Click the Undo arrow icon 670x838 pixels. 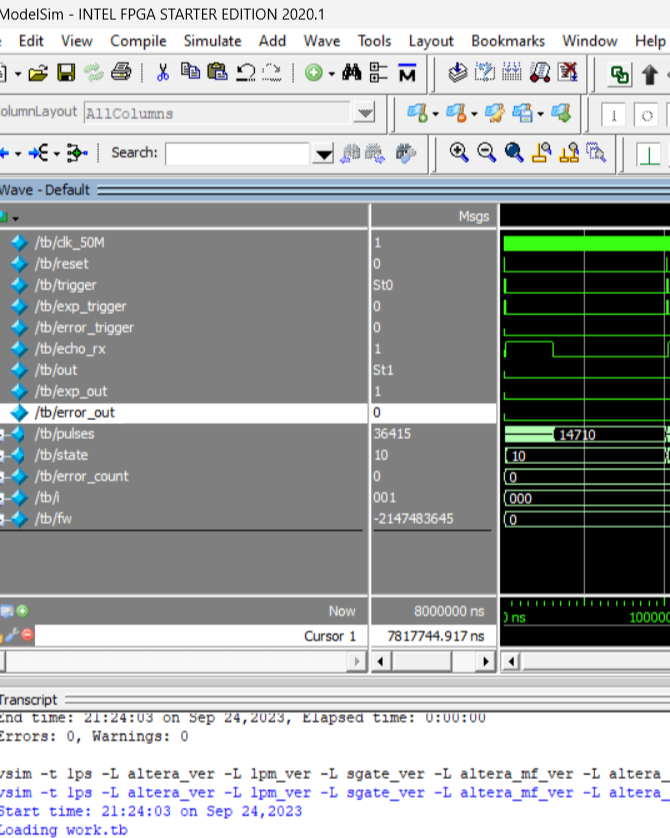pyautogui.click(x=246, y=73)
